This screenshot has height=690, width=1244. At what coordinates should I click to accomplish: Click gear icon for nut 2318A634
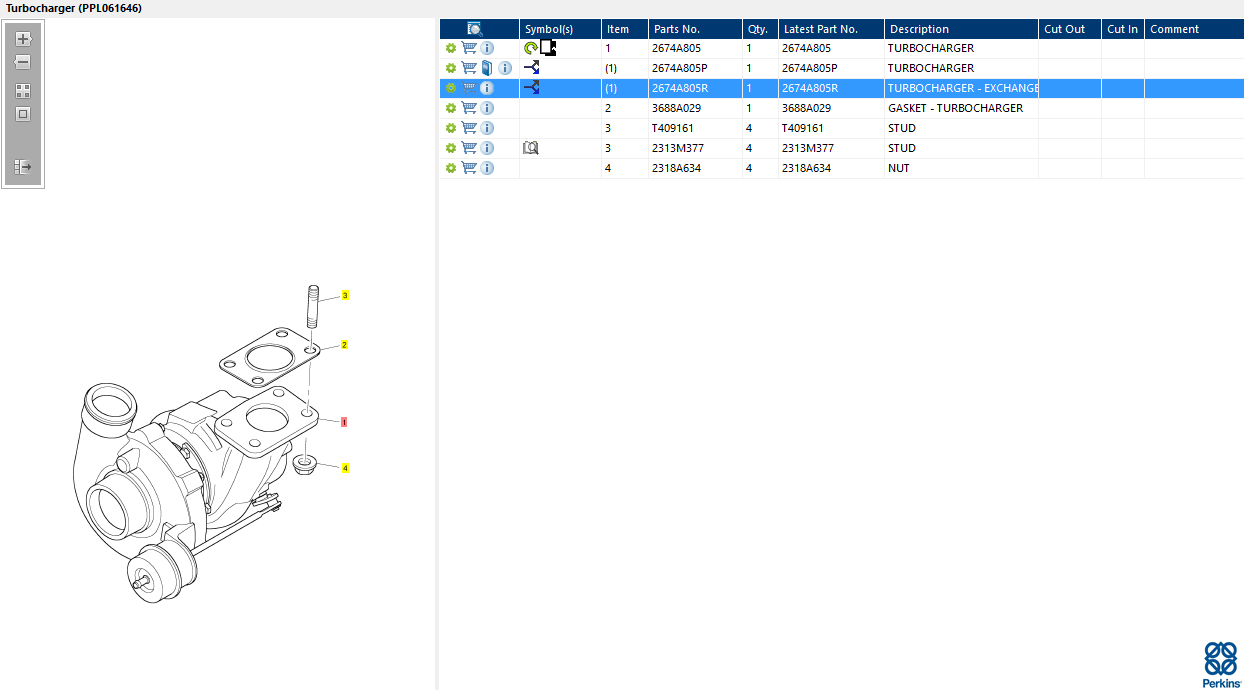click(x=451, y=168)
